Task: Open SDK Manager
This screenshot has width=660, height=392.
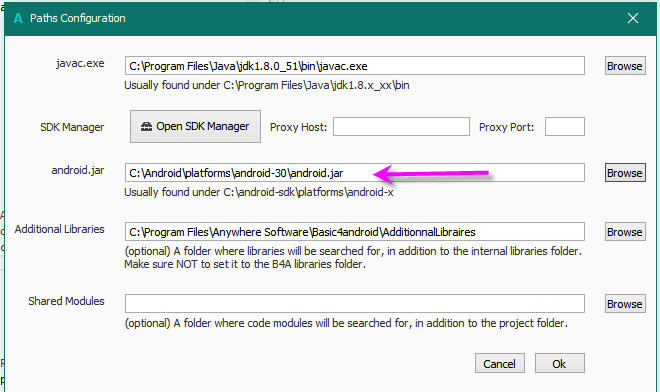Action: click(195, 126)
